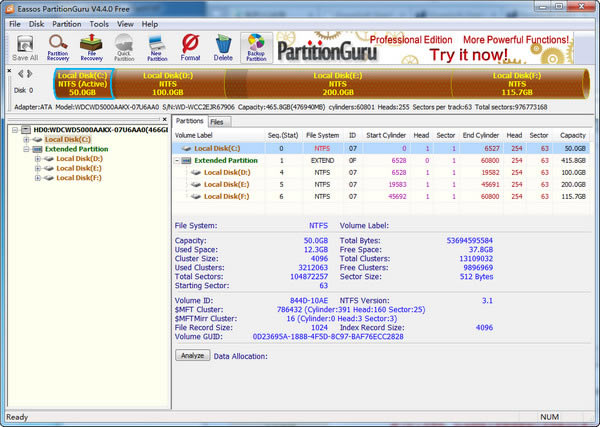
Task: Select Local Disk(C:) row in partition table
Action: [381, 148]
